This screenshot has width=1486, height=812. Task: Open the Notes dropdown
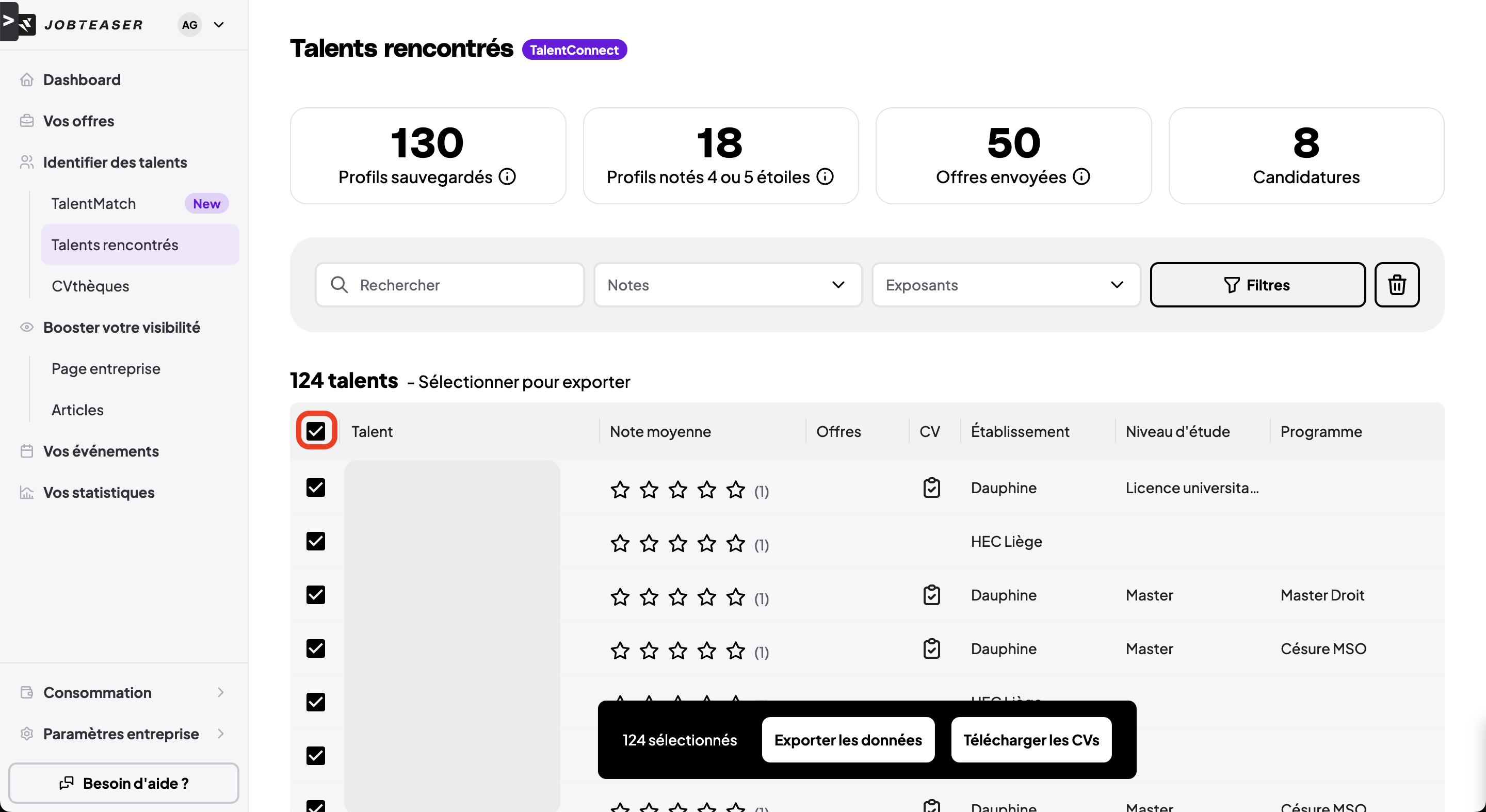[727, 285]
